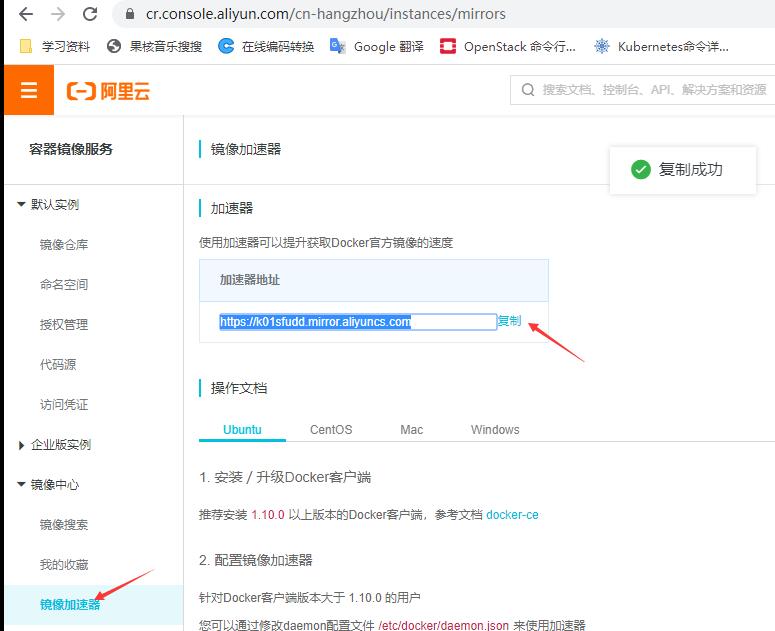Open the OpenStack 命令行 bookmark
The image size is (775, 631).
coord(508,46)
